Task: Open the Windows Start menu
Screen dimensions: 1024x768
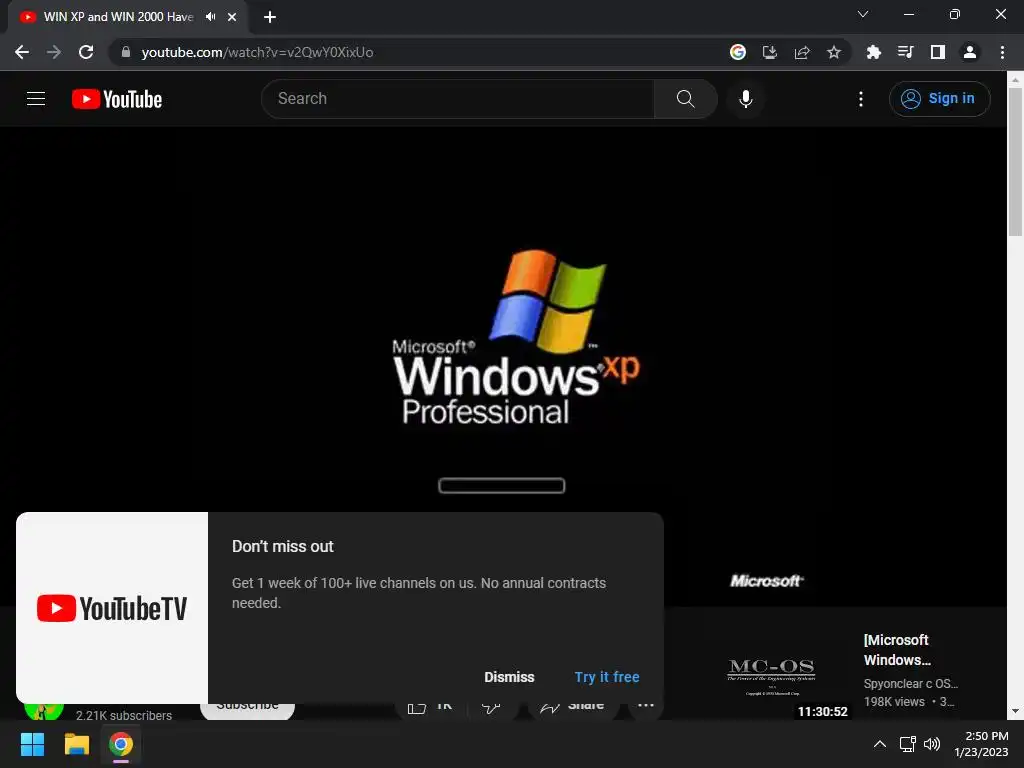Action: coord(32,744)
